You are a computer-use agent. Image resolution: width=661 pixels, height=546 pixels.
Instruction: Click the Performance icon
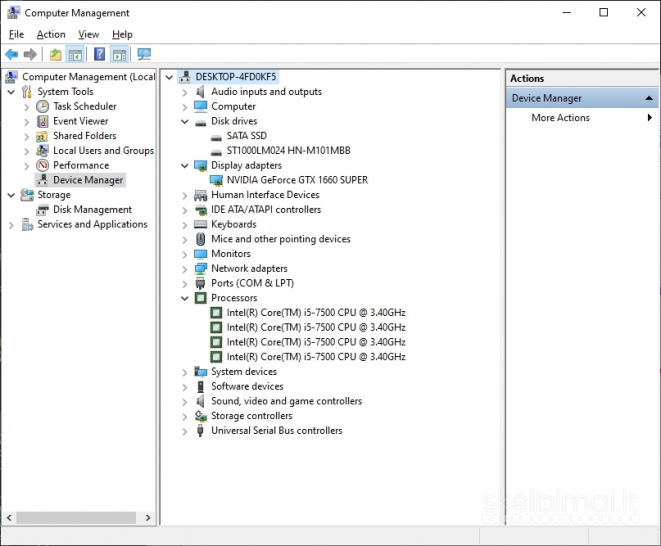coord(43,165)
